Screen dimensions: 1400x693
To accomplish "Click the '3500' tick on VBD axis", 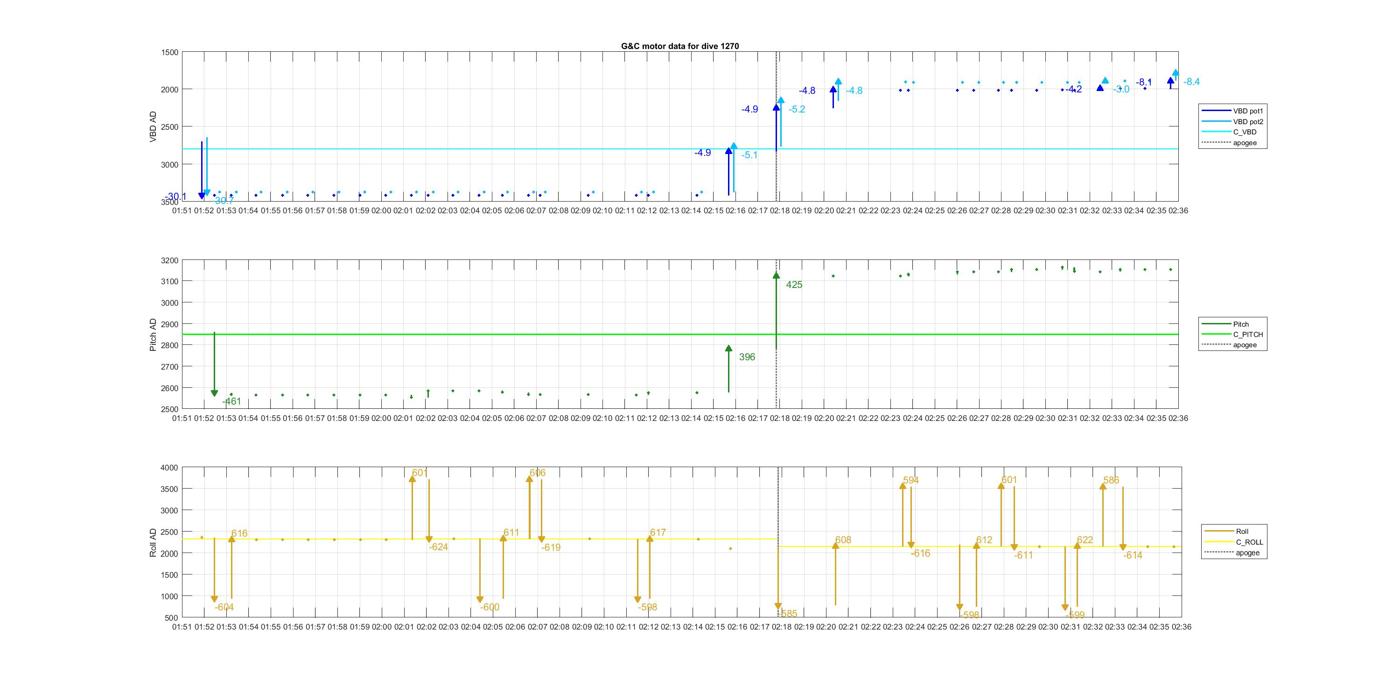I will tap(169, 202).
